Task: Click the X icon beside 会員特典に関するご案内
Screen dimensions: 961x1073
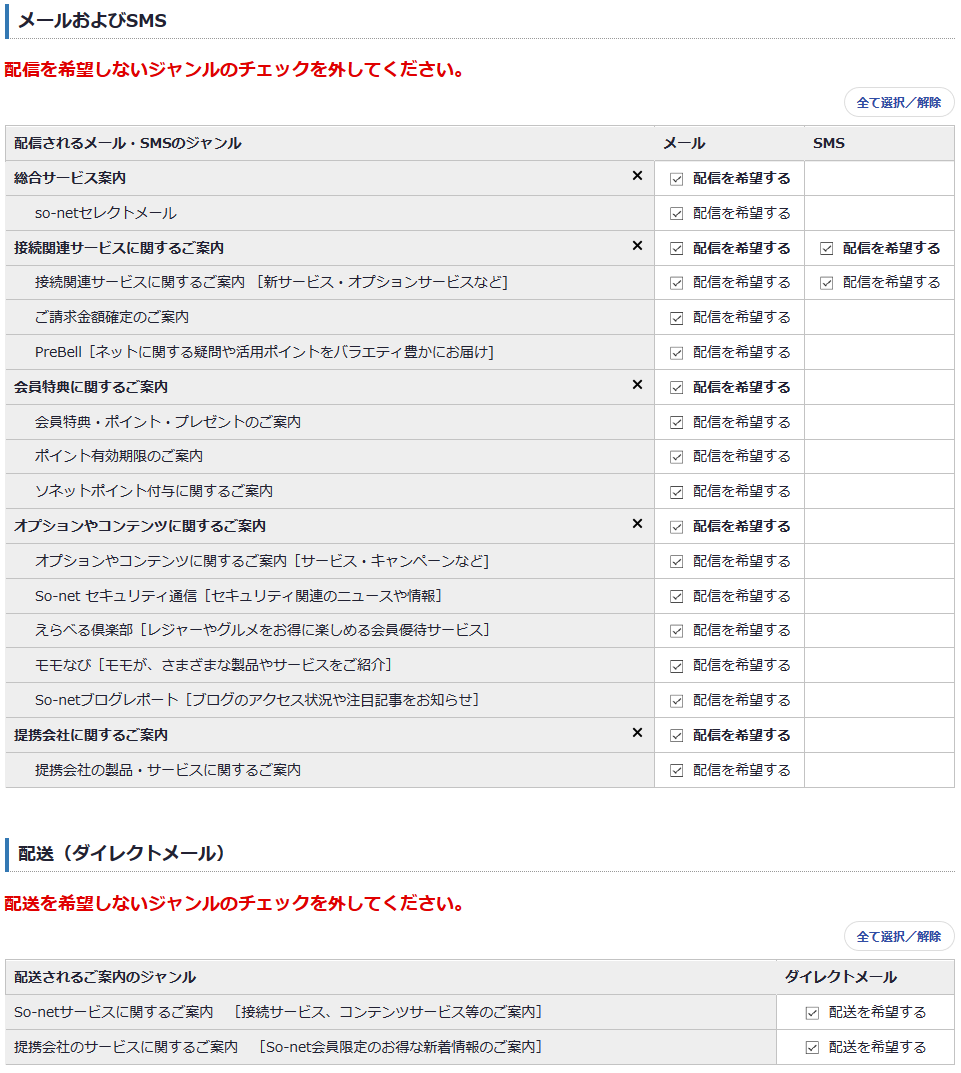Action: 637,386
